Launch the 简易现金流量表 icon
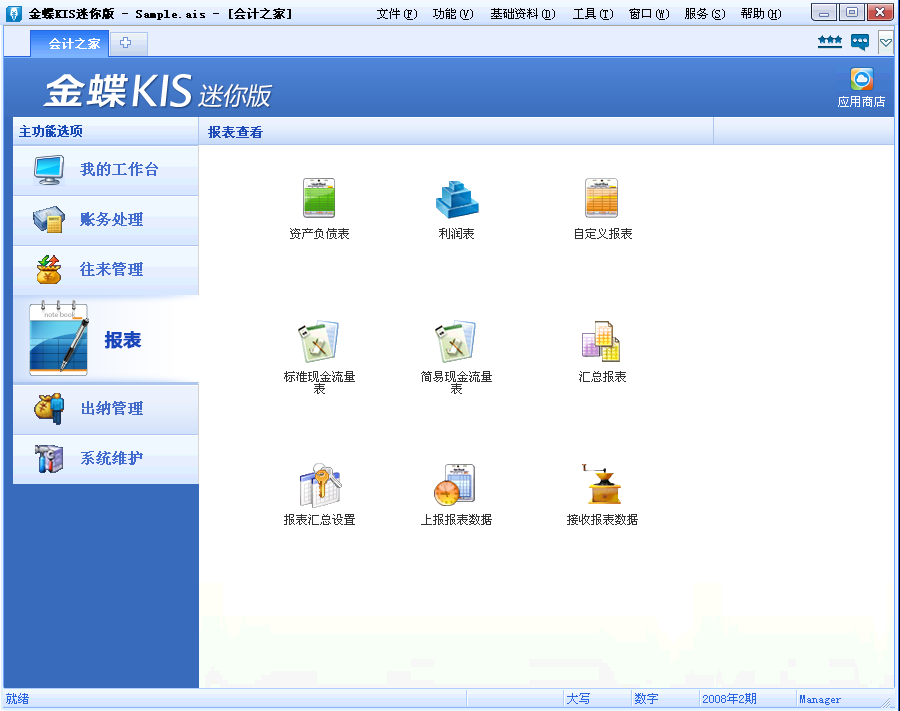900x711 pixels. click(x=456, y=343)
